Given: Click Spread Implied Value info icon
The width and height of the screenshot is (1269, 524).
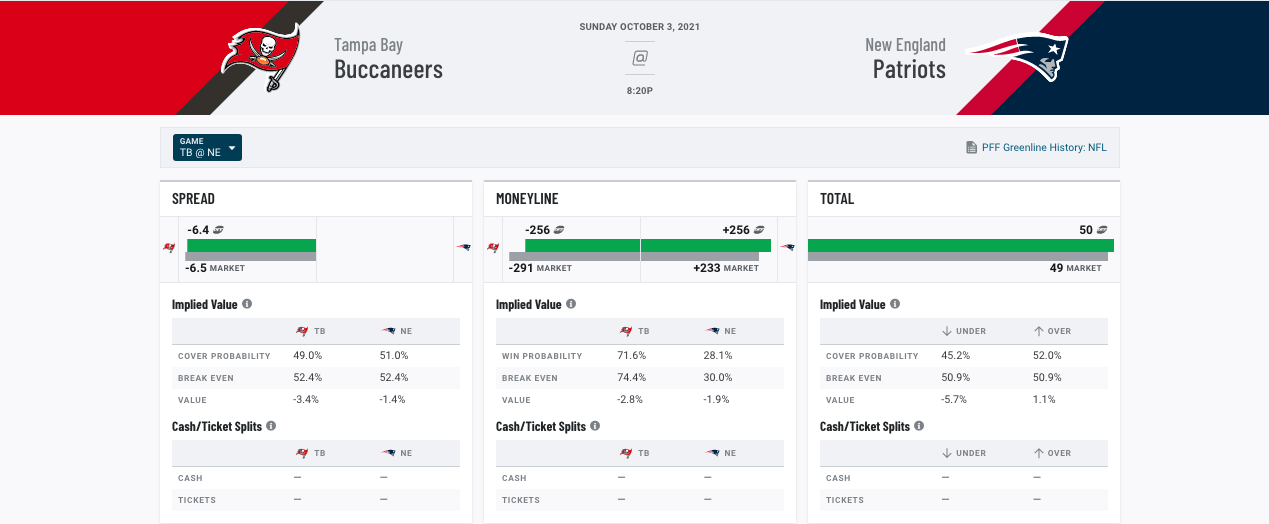Looking at the screenshot, I should click(247, 304).
